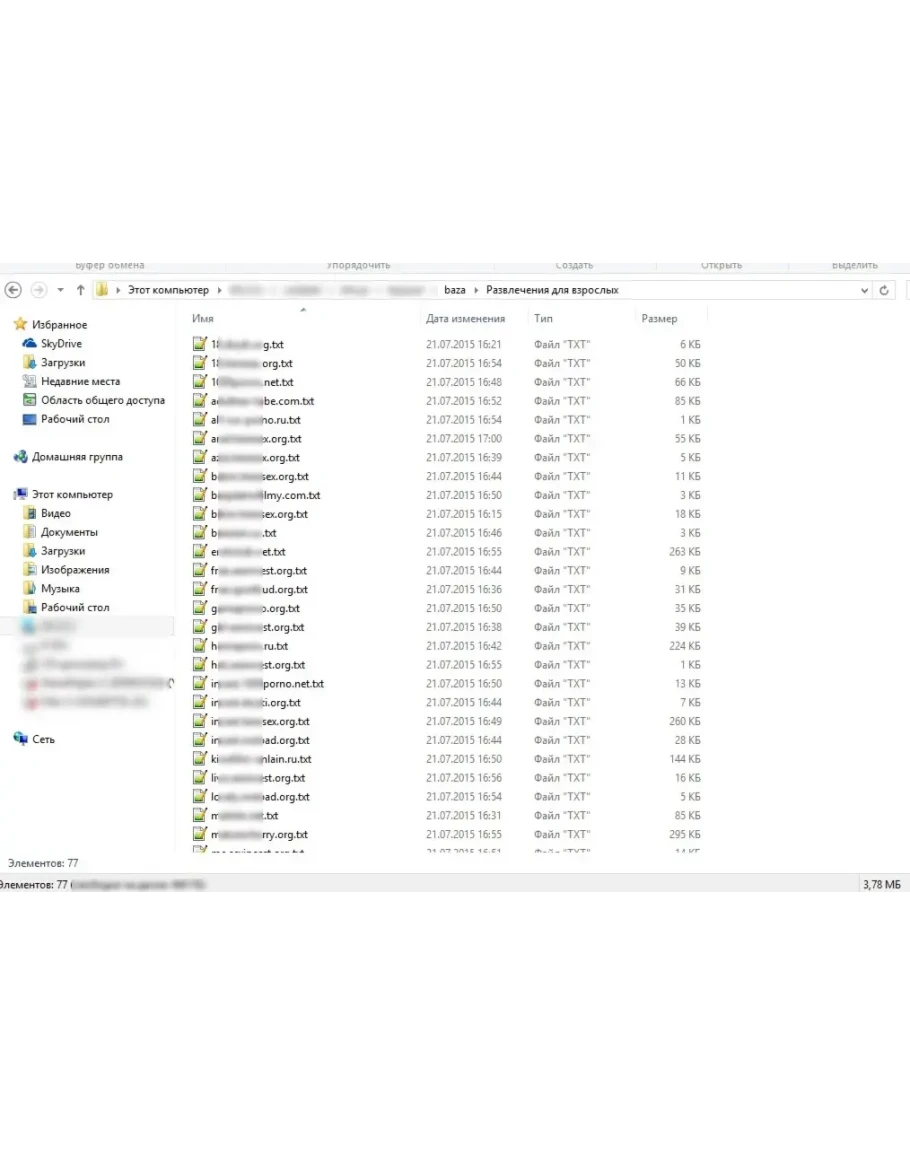Viewport: 910px width, 1155px height.
Task: Expand breadcrumb arrow after Этот компьютер
Action: click(218, 290)
